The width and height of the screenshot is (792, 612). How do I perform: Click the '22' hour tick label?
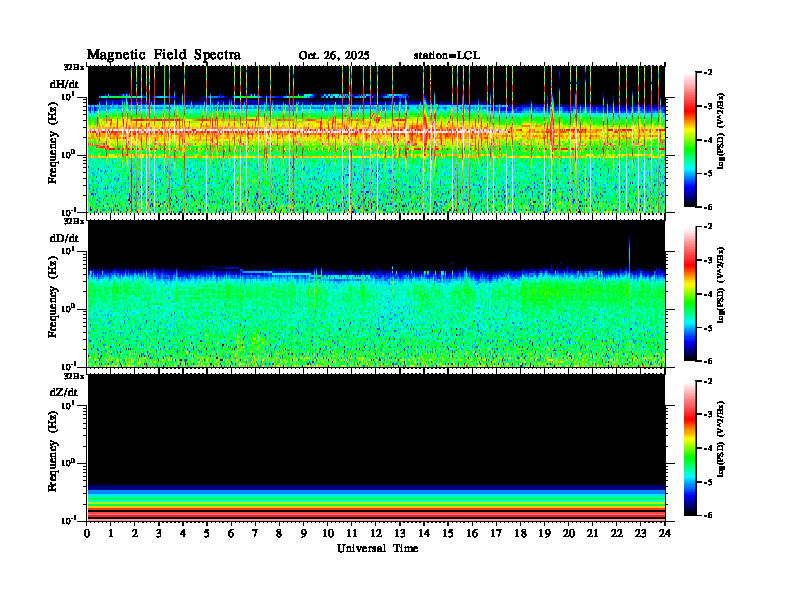[617, 533]
